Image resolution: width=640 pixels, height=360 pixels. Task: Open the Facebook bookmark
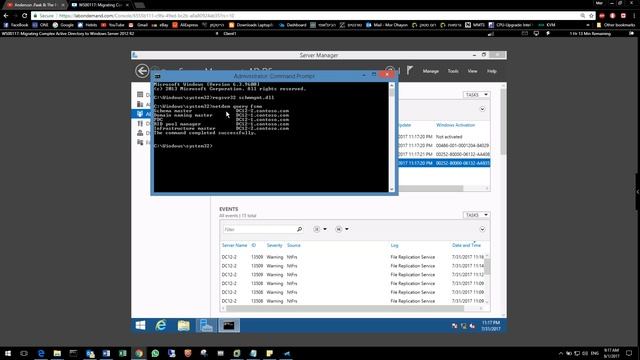[16, 25]
